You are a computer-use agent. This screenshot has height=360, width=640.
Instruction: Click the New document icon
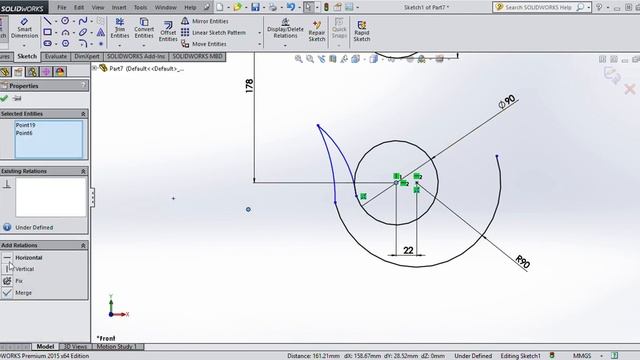pos(220,7)
